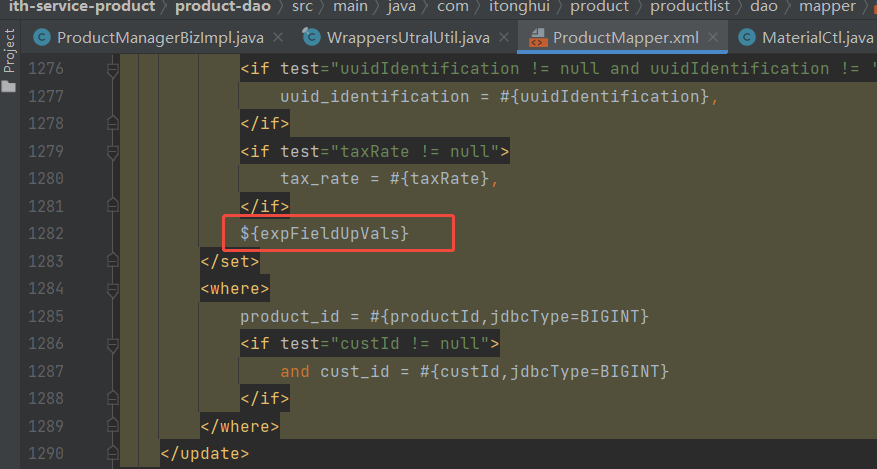Click the tax_rate = #{taxRate} line
This screenshot has height=469, width=877.
click(389, 179)
